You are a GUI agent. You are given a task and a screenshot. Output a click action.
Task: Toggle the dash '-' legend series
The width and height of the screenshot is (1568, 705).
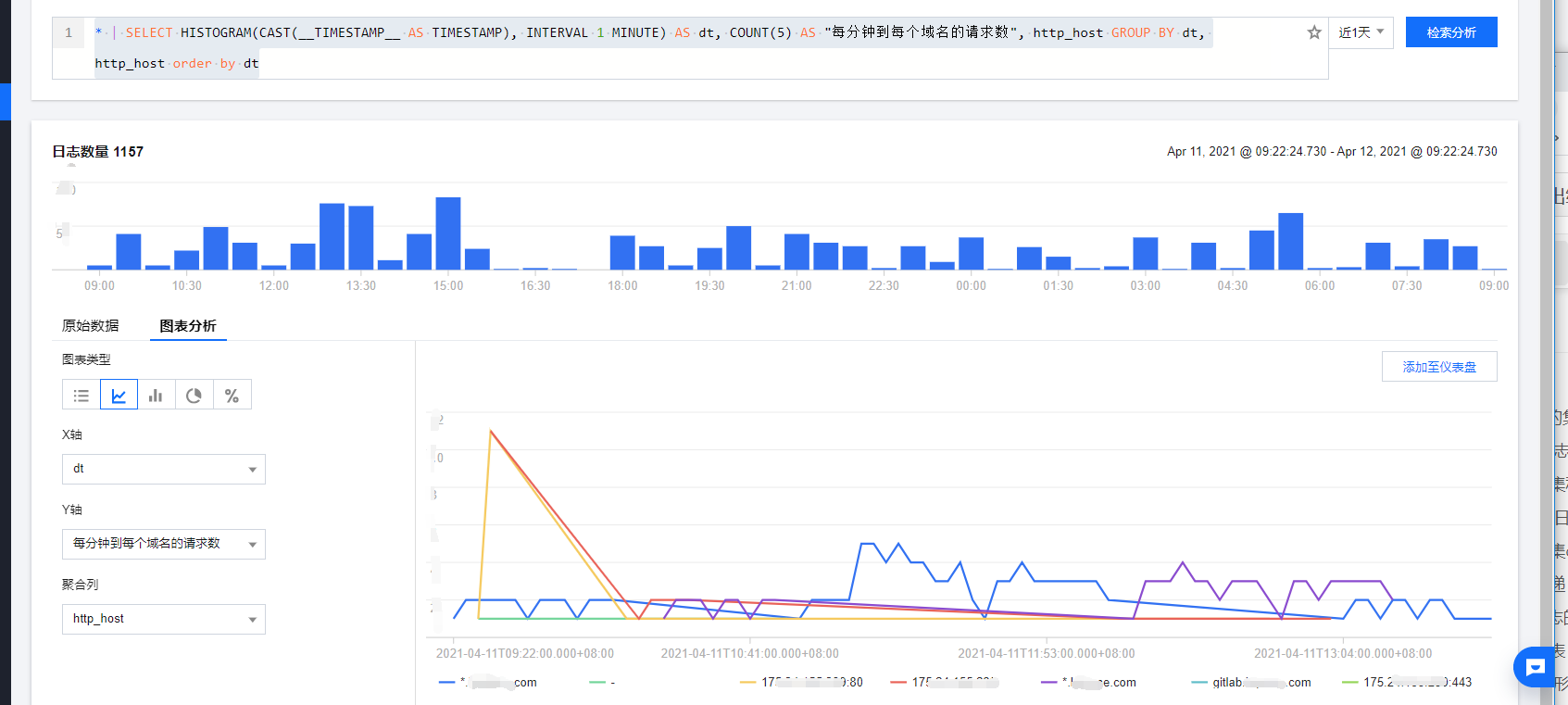point(602,683)
